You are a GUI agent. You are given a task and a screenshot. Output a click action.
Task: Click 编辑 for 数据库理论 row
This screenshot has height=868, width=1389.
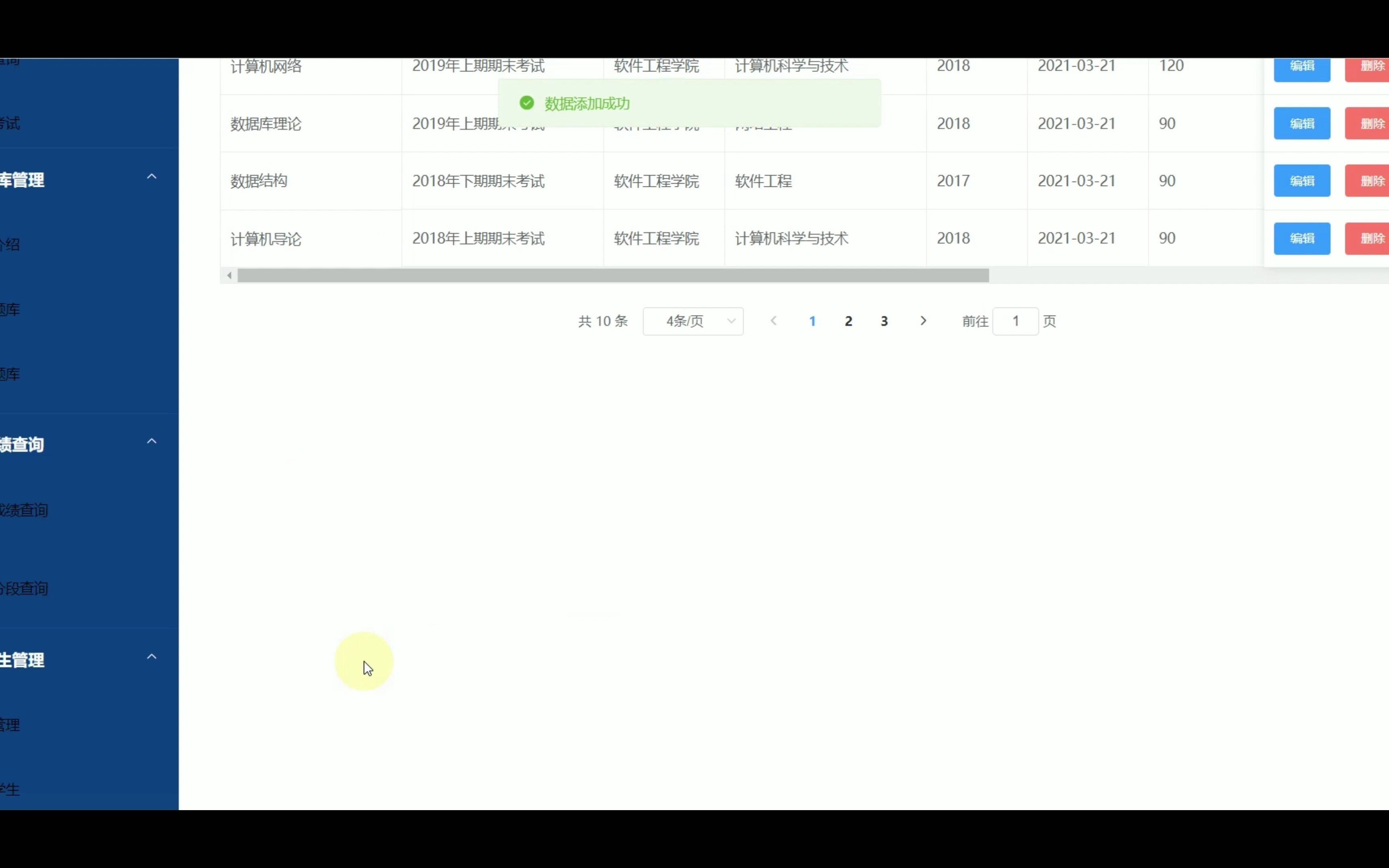point(1302,123)
